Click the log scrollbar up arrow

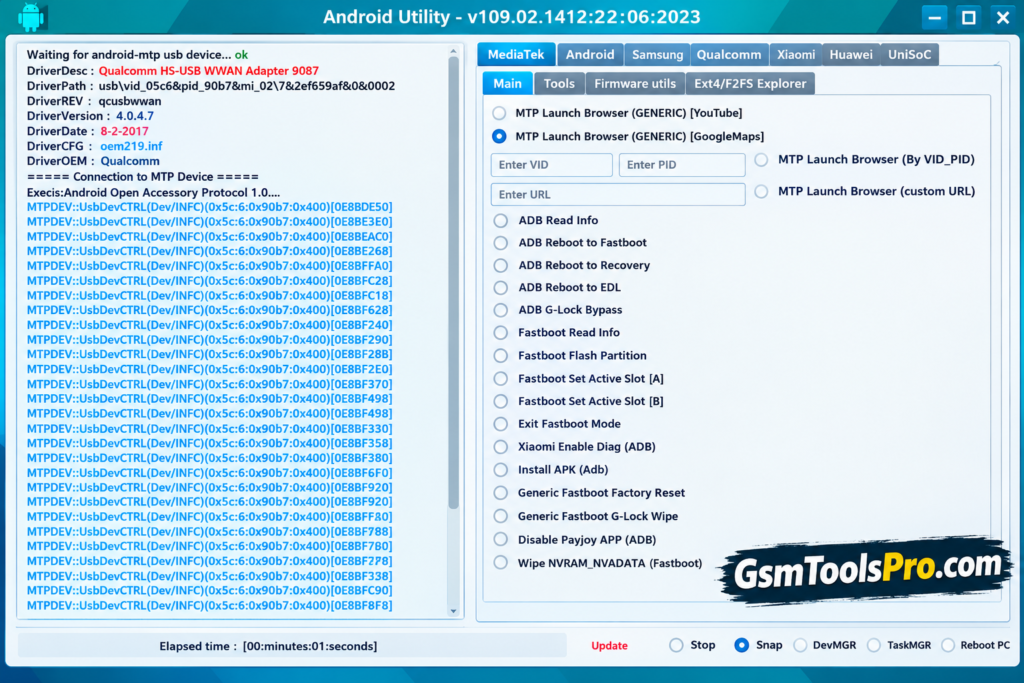tap(453, 51)
